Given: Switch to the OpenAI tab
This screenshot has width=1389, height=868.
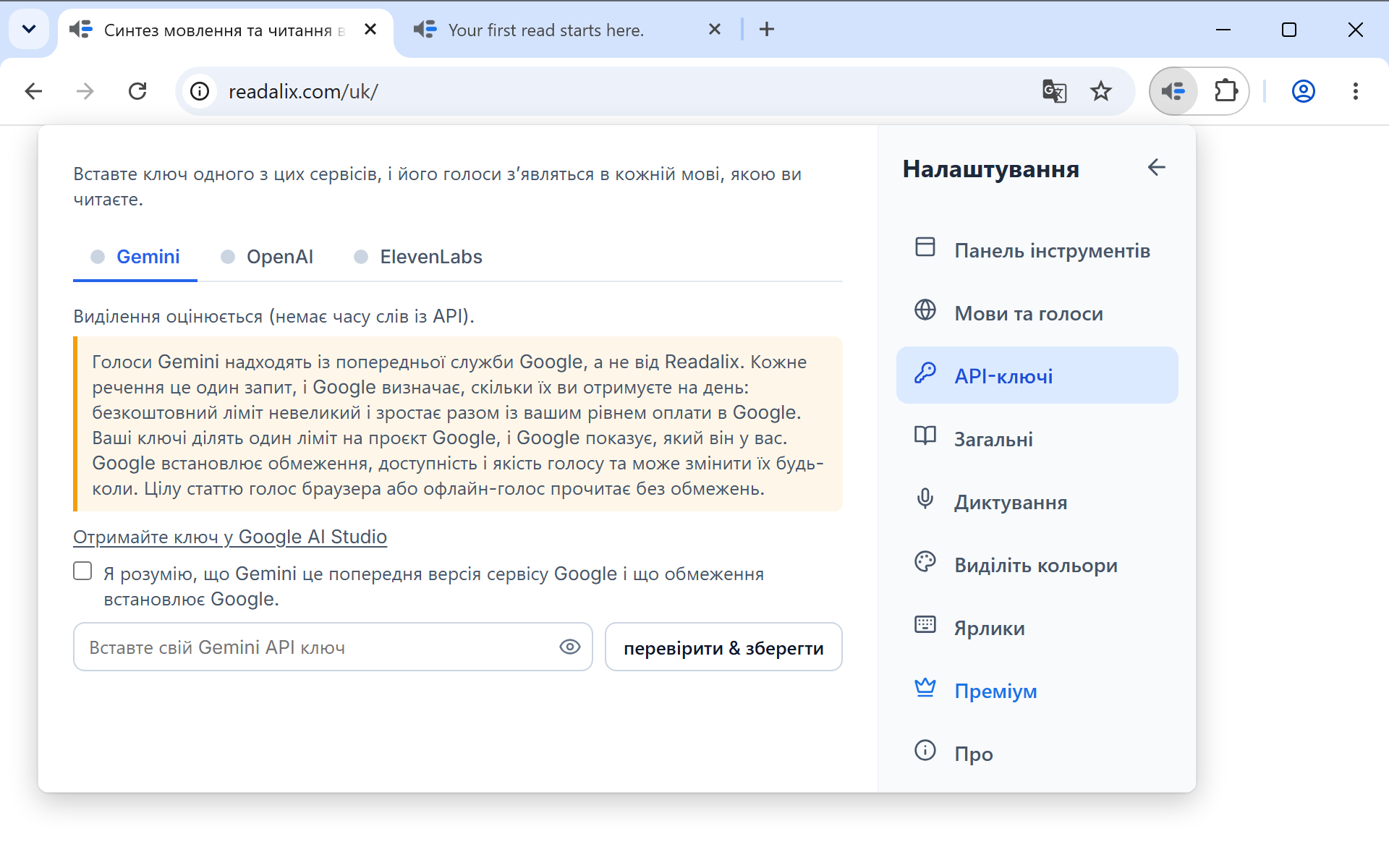Looking at the screenshot, I should [267, 257].
